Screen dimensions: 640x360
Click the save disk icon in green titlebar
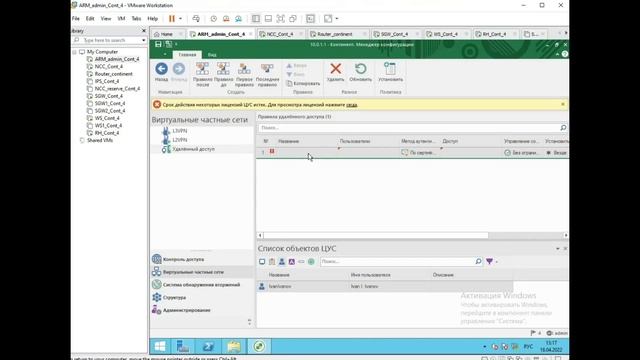pos(158,44)
